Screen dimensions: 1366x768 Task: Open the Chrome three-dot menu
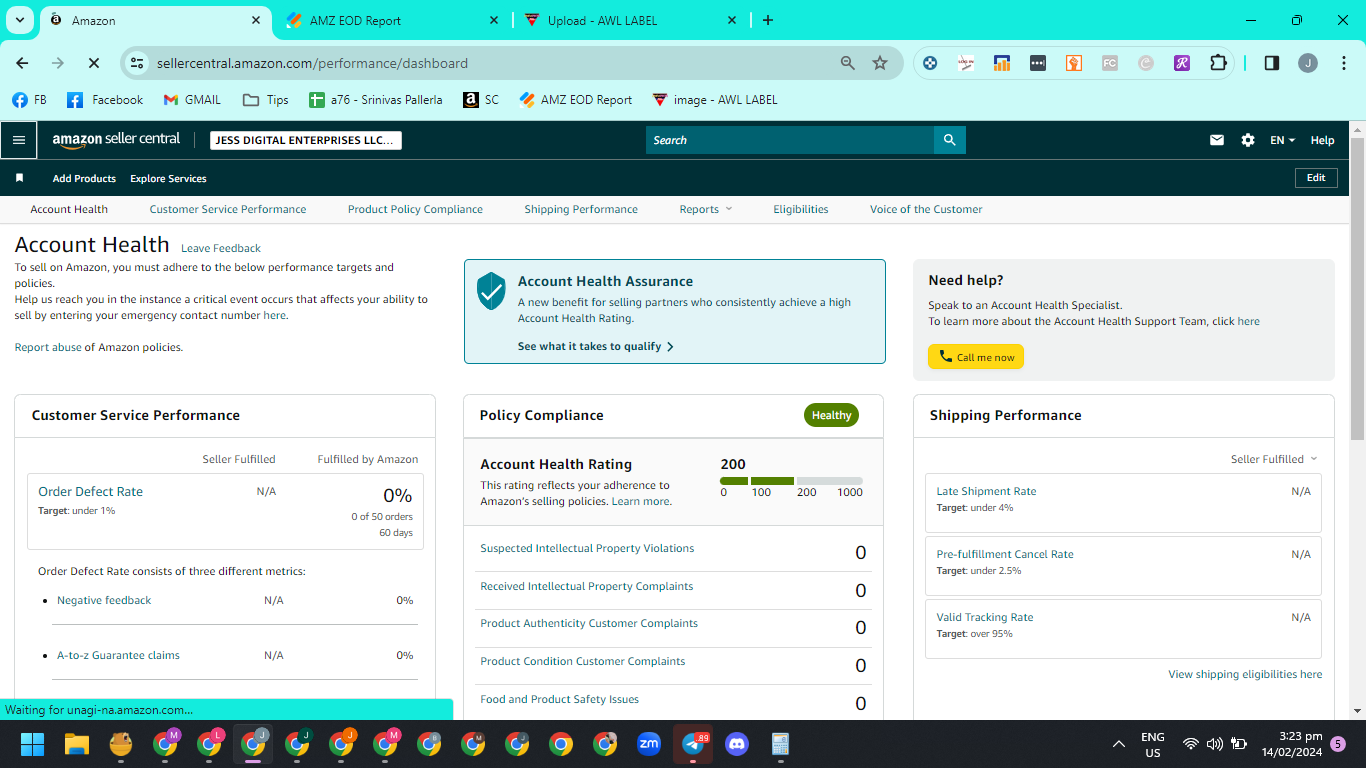click(x=1342, y=63)
